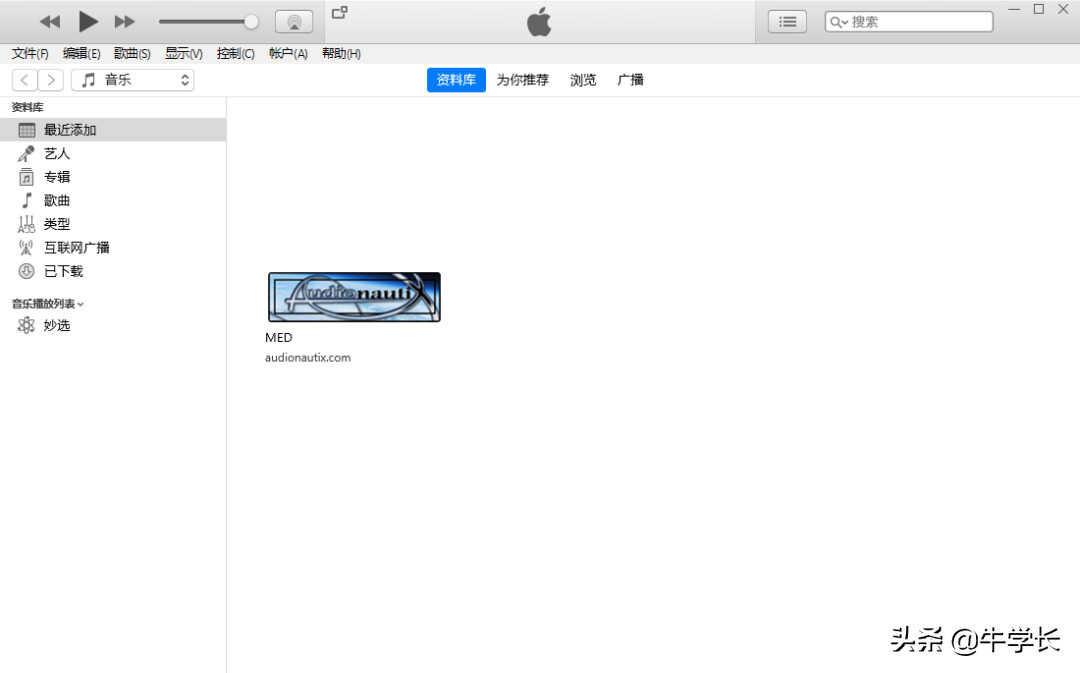Start playback with the play button
The image size is (1080, 673).
coord(87,21)
